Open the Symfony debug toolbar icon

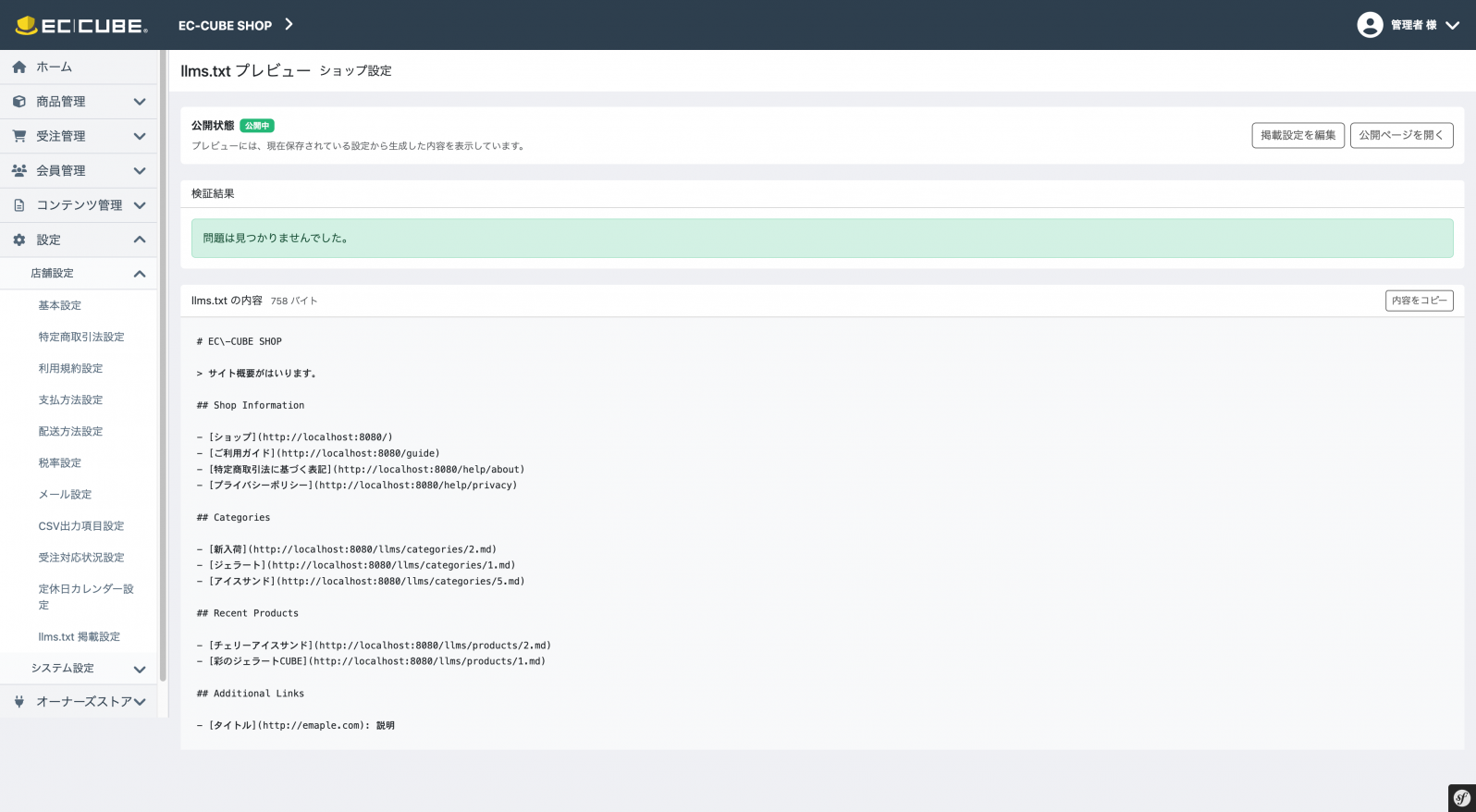pos(1462,798)
